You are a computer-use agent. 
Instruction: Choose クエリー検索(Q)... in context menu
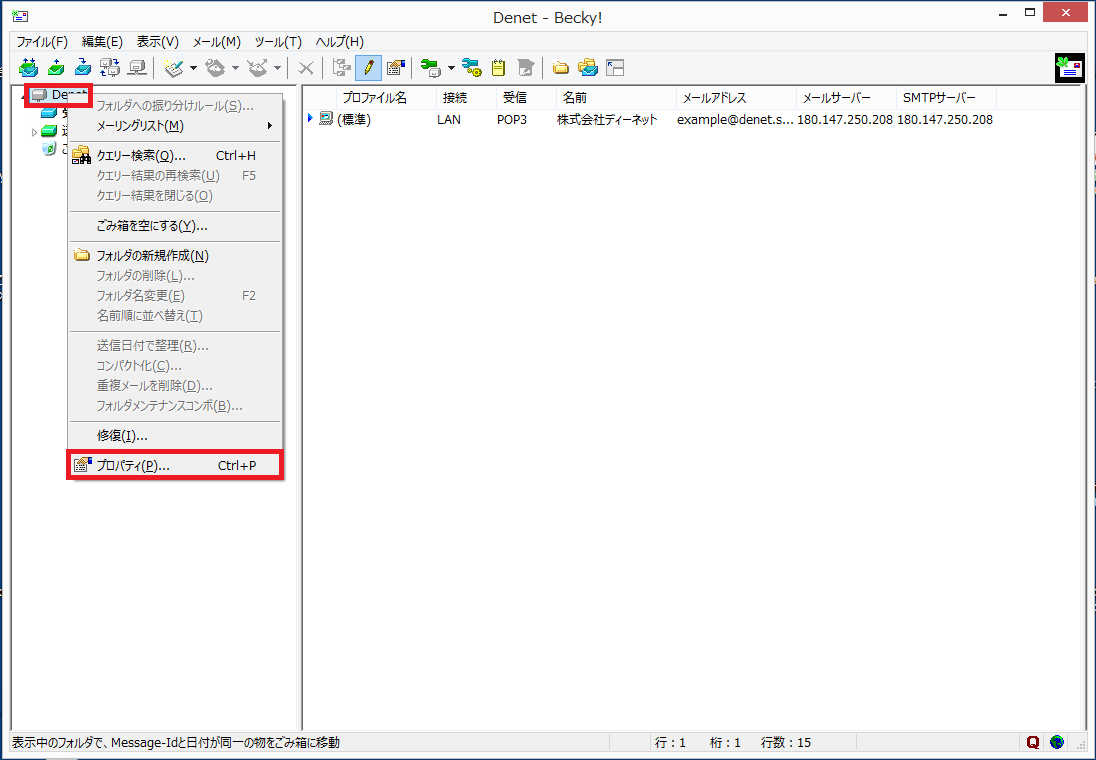[x=175, y=156]
